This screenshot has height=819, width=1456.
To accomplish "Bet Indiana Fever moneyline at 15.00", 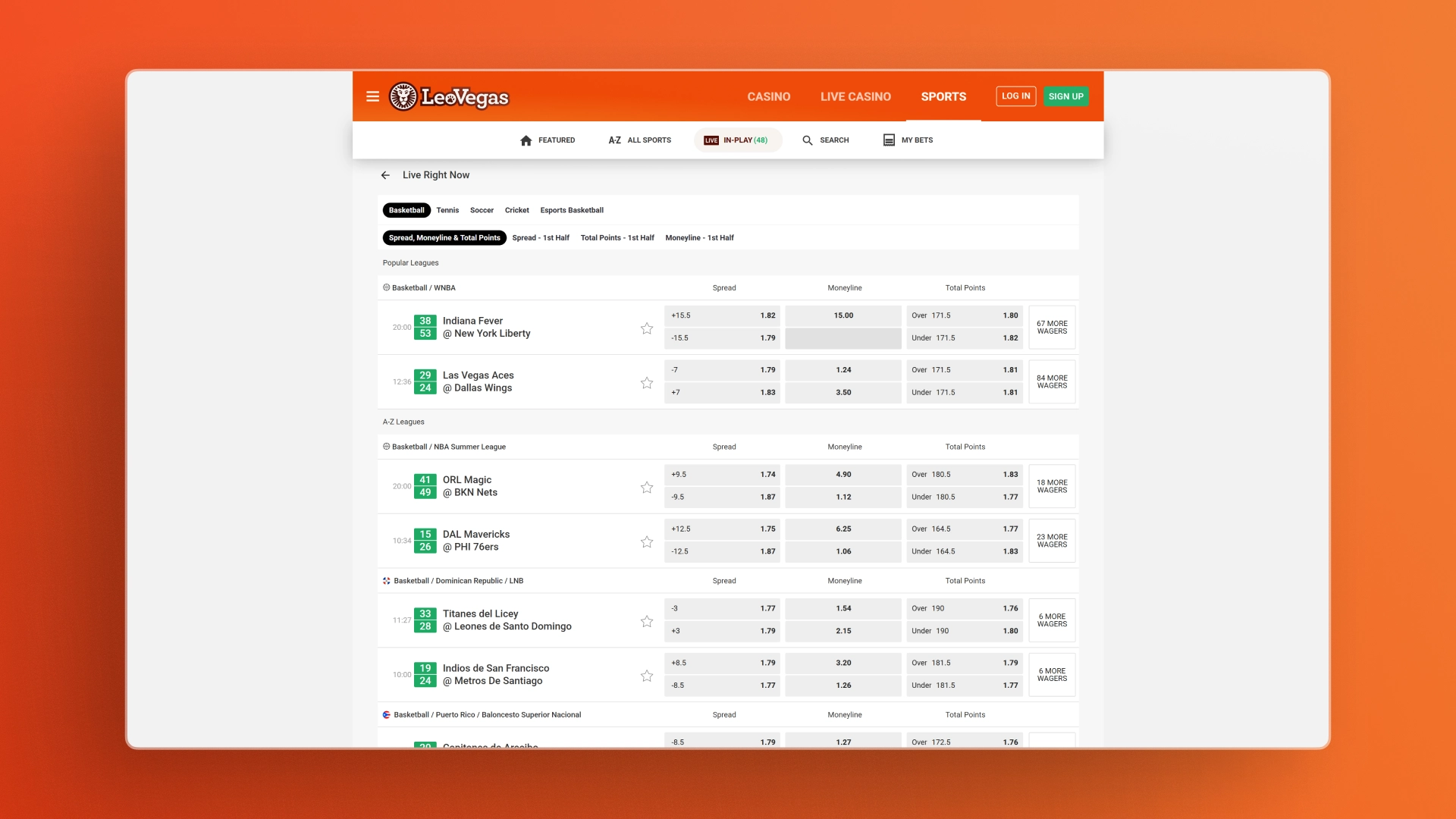I will pos(843,315).
